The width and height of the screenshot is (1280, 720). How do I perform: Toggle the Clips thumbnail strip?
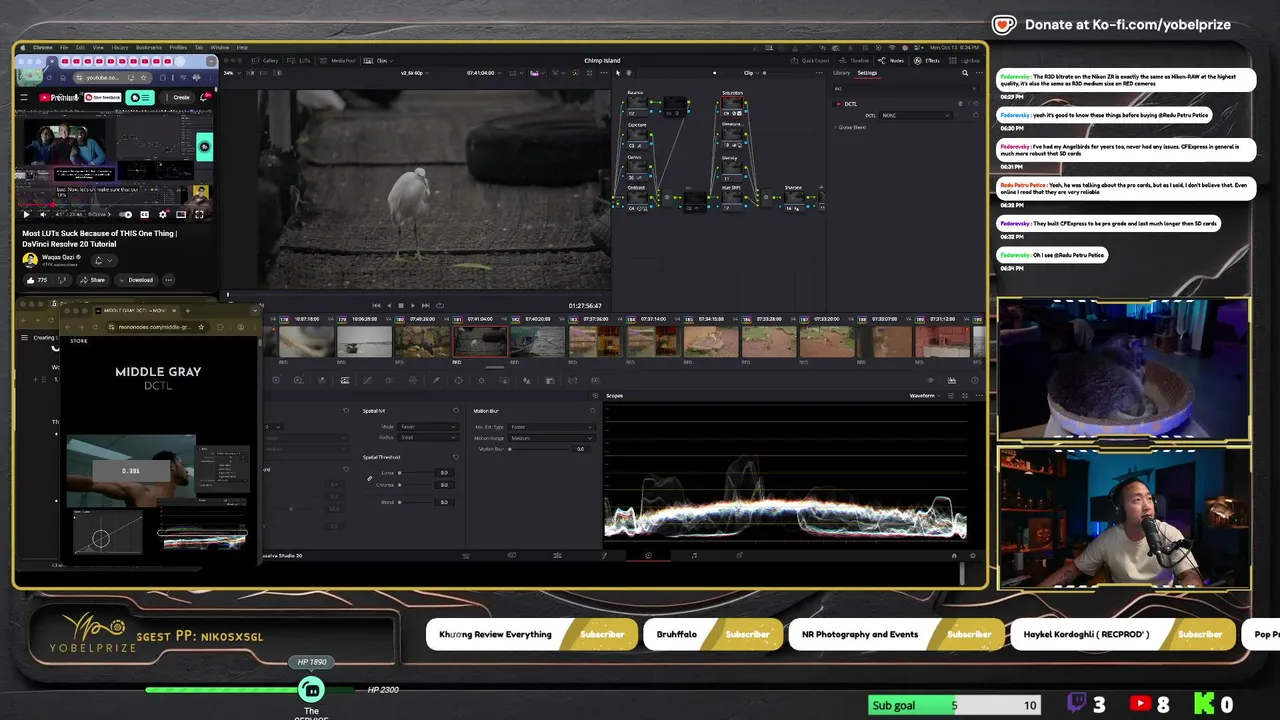coord(378,61)
